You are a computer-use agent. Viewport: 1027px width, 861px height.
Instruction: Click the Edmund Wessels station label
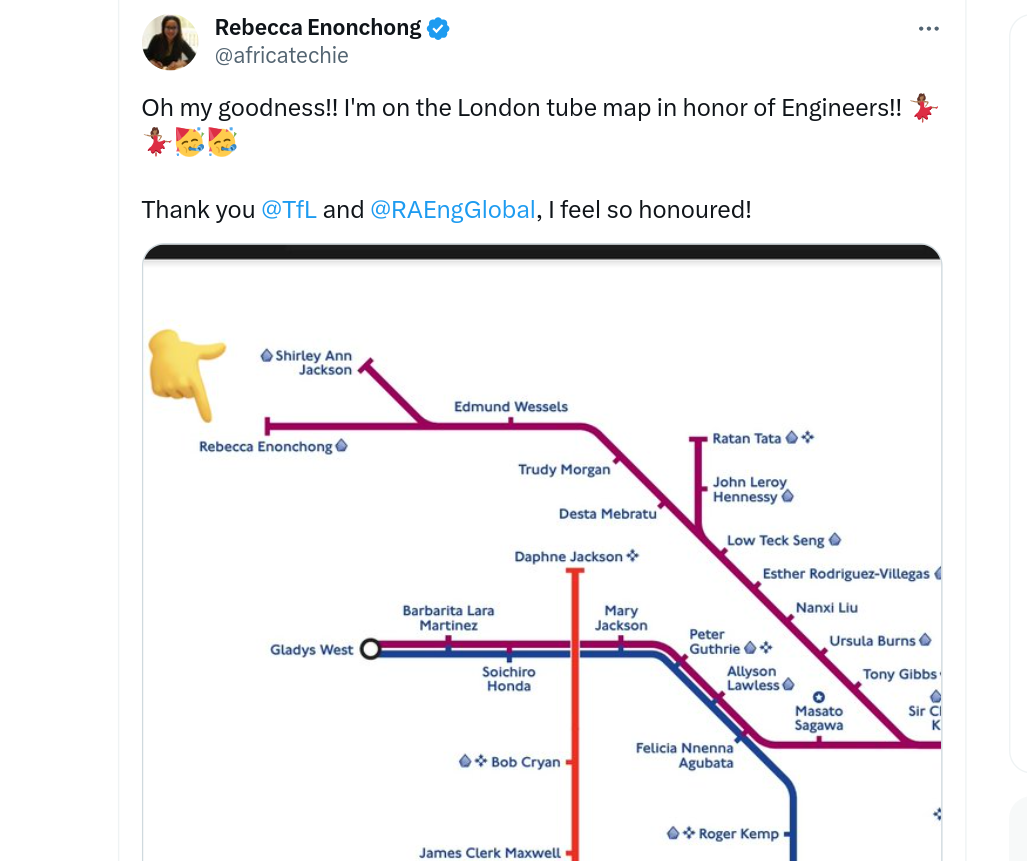[510, 407]
